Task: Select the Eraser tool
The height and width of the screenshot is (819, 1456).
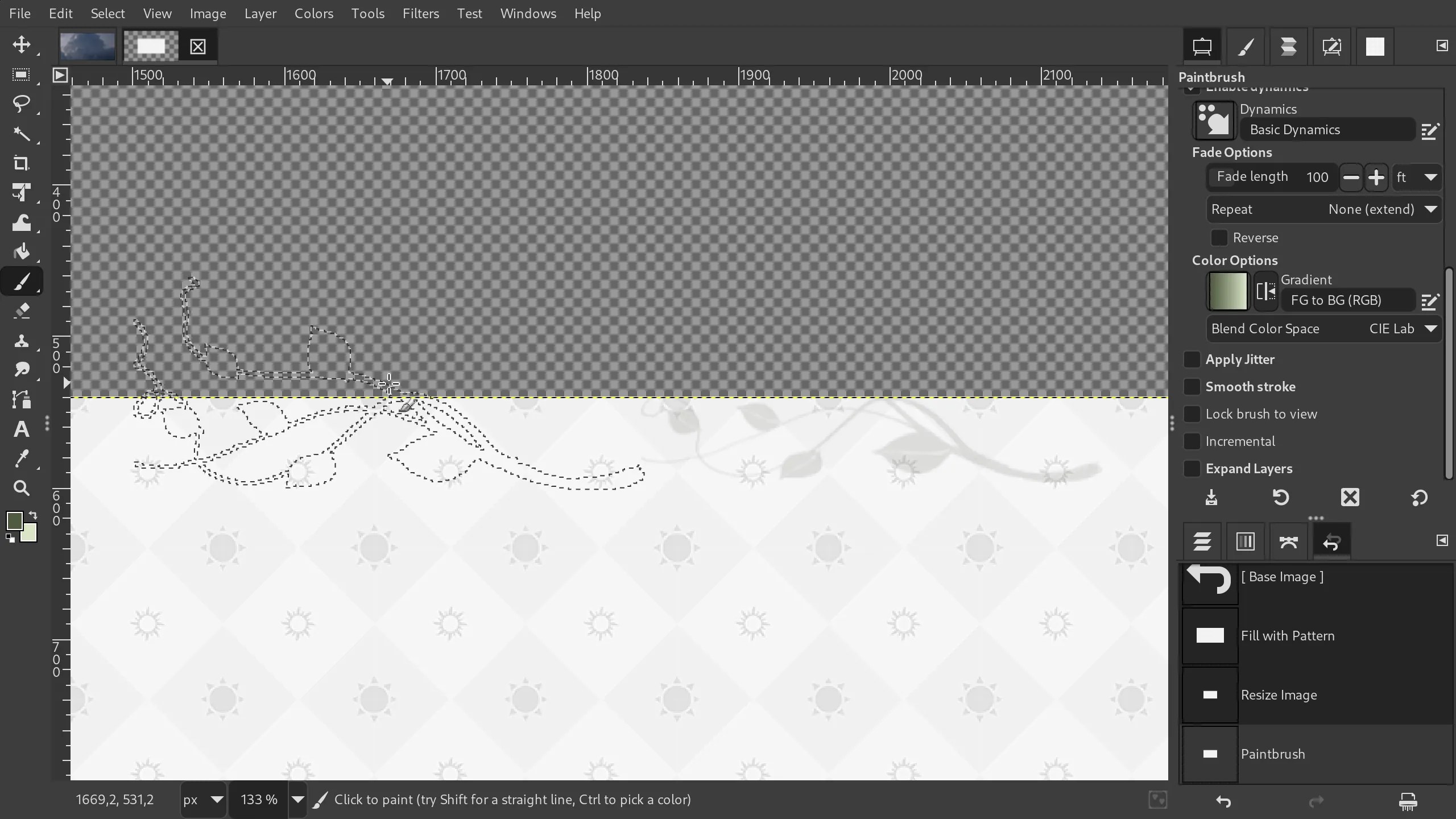Action: point(22,310)
